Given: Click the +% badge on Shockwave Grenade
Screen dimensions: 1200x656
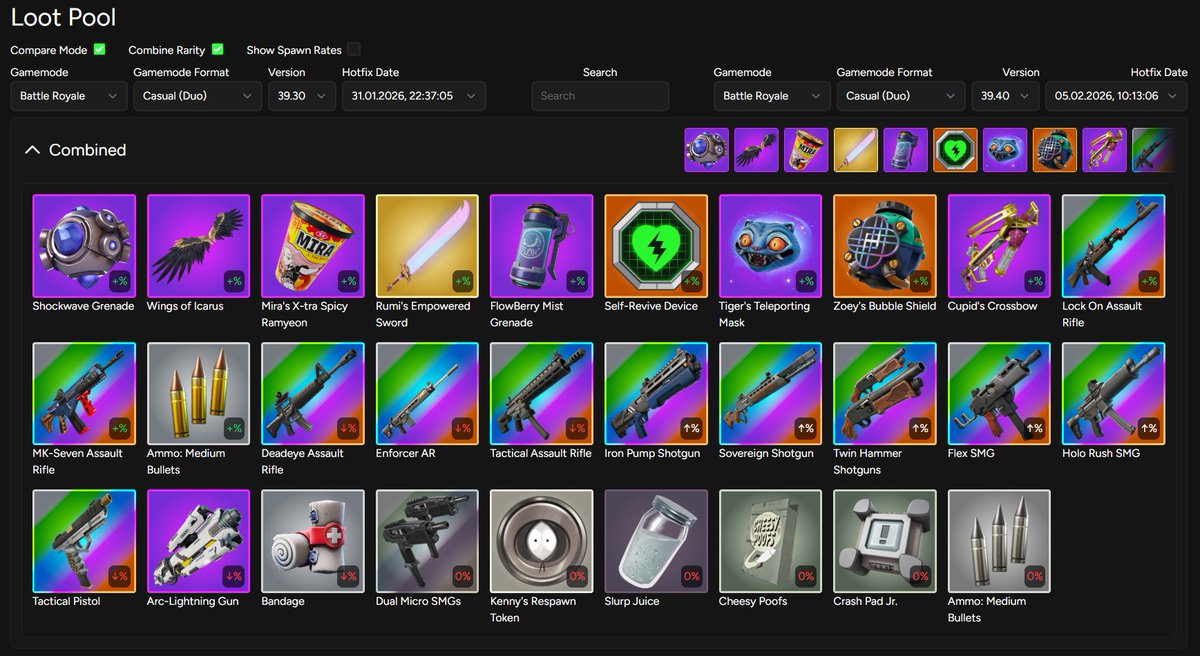Looking at the screenshot, I should point(119,281).
